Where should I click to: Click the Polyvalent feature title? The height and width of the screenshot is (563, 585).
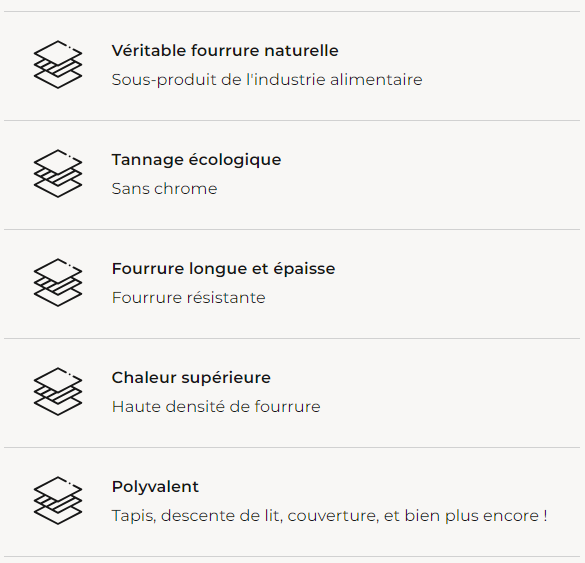point(155,487)
